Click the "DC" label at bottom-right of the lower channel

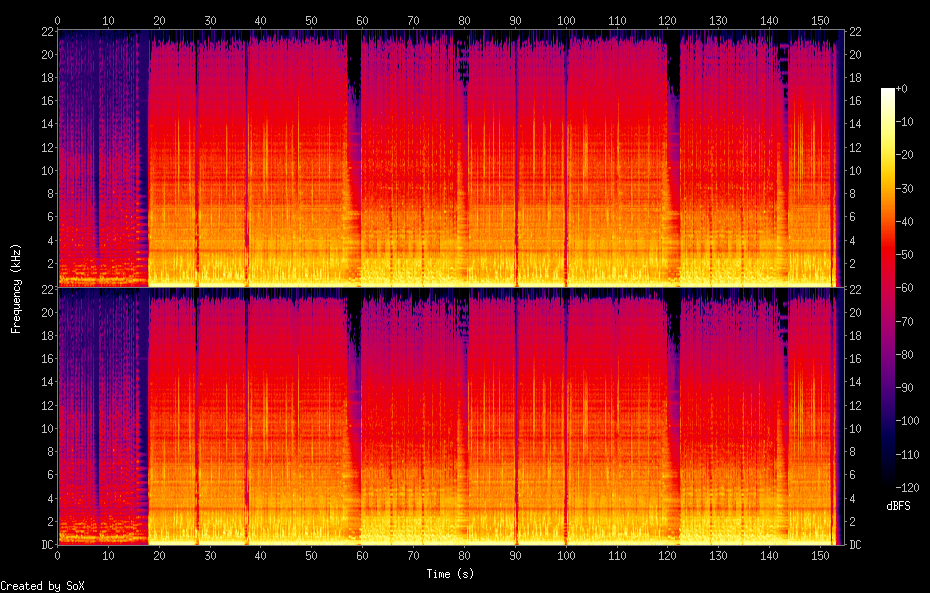(855, 545)
